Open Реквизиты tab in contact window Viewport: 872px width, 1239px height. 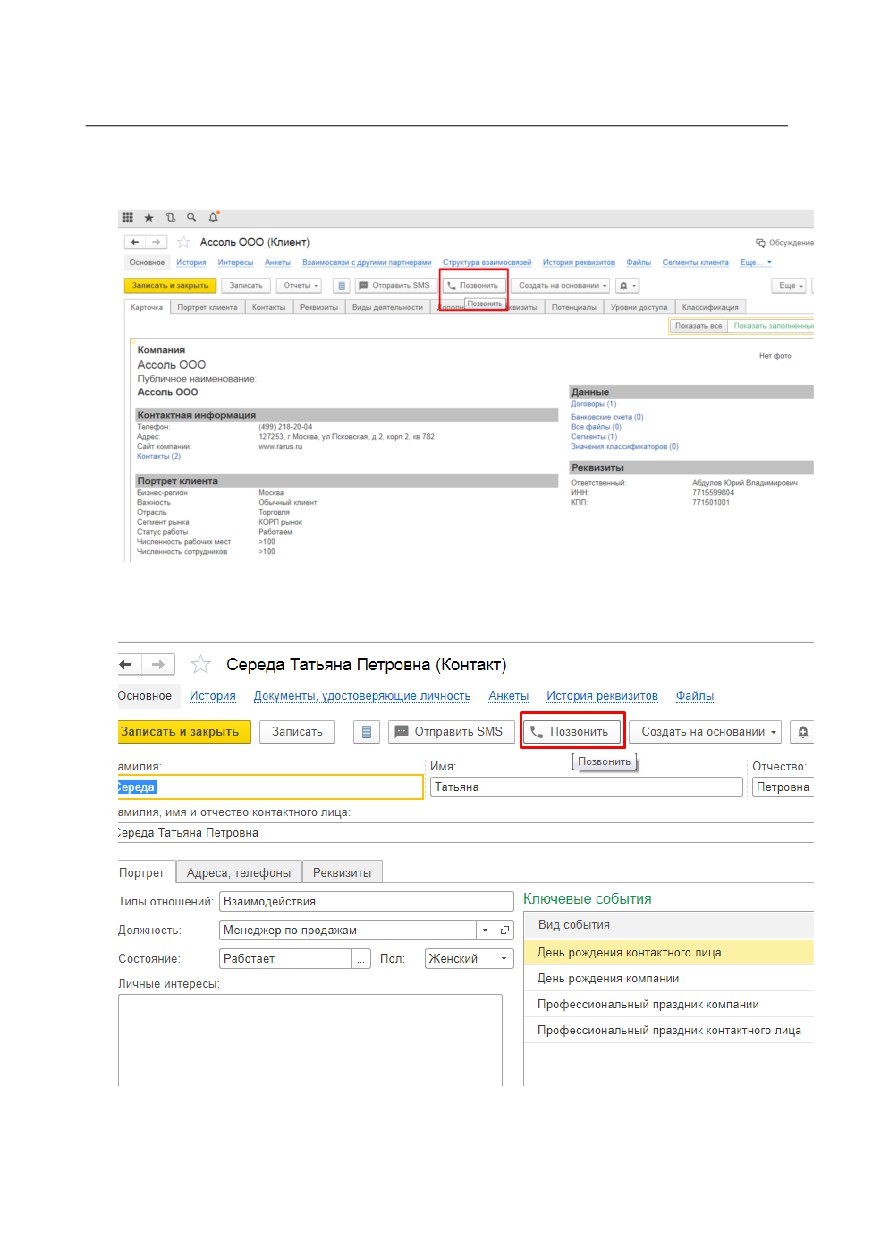[x=342, y=872]
